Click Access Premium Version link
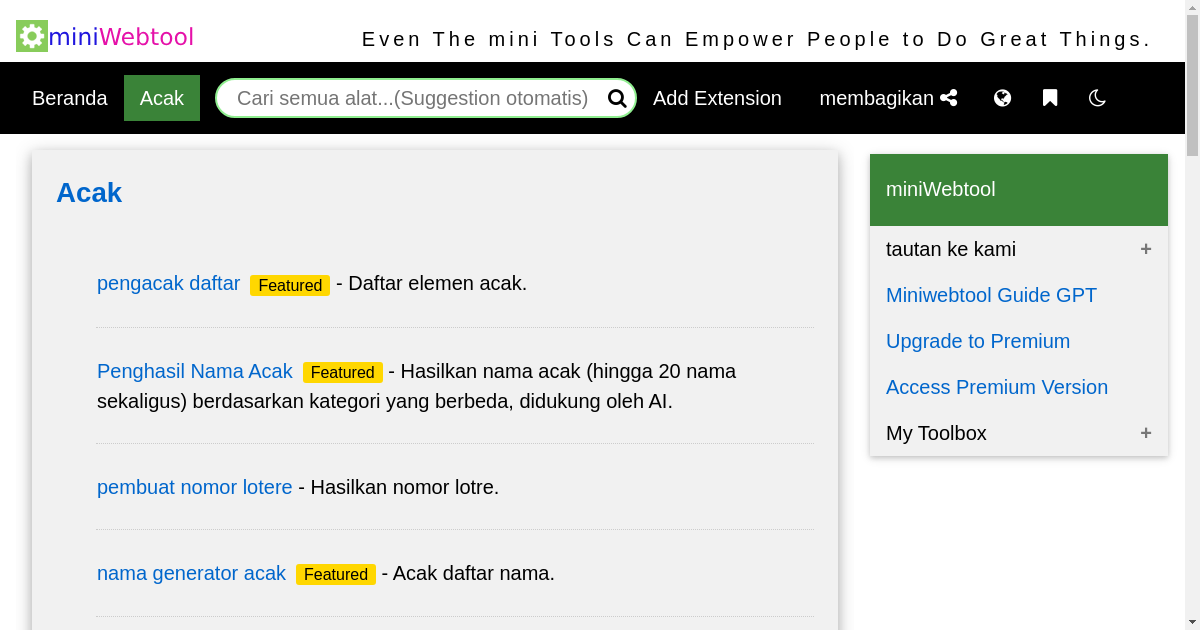The image size is (1200, 630). [x=997, y=387]
